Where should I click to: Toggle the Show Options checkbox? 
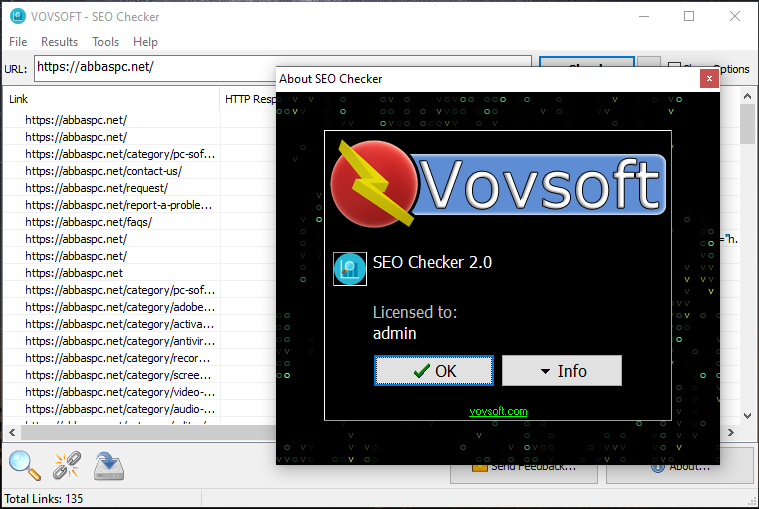point(674,68)
